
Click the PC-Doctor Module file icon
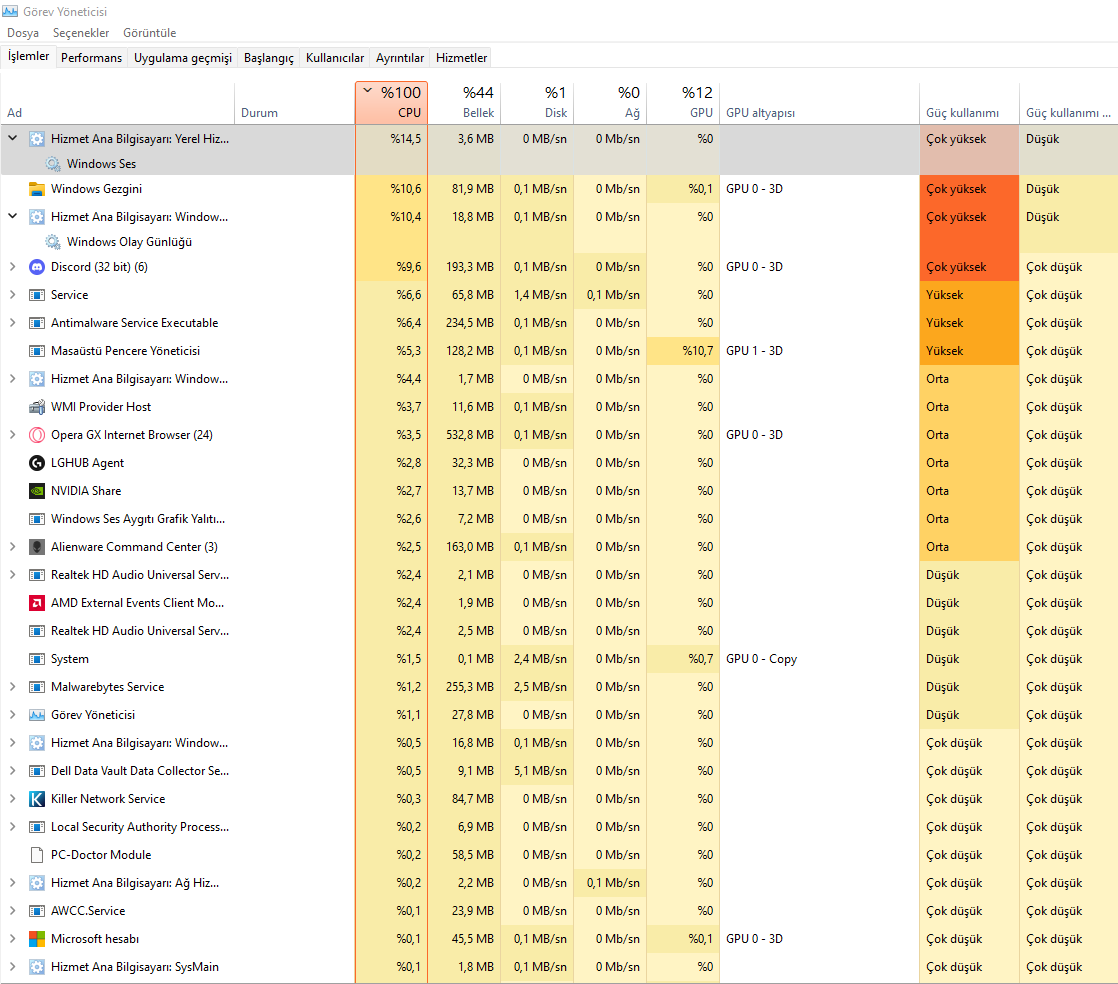(x=36, y=854)
